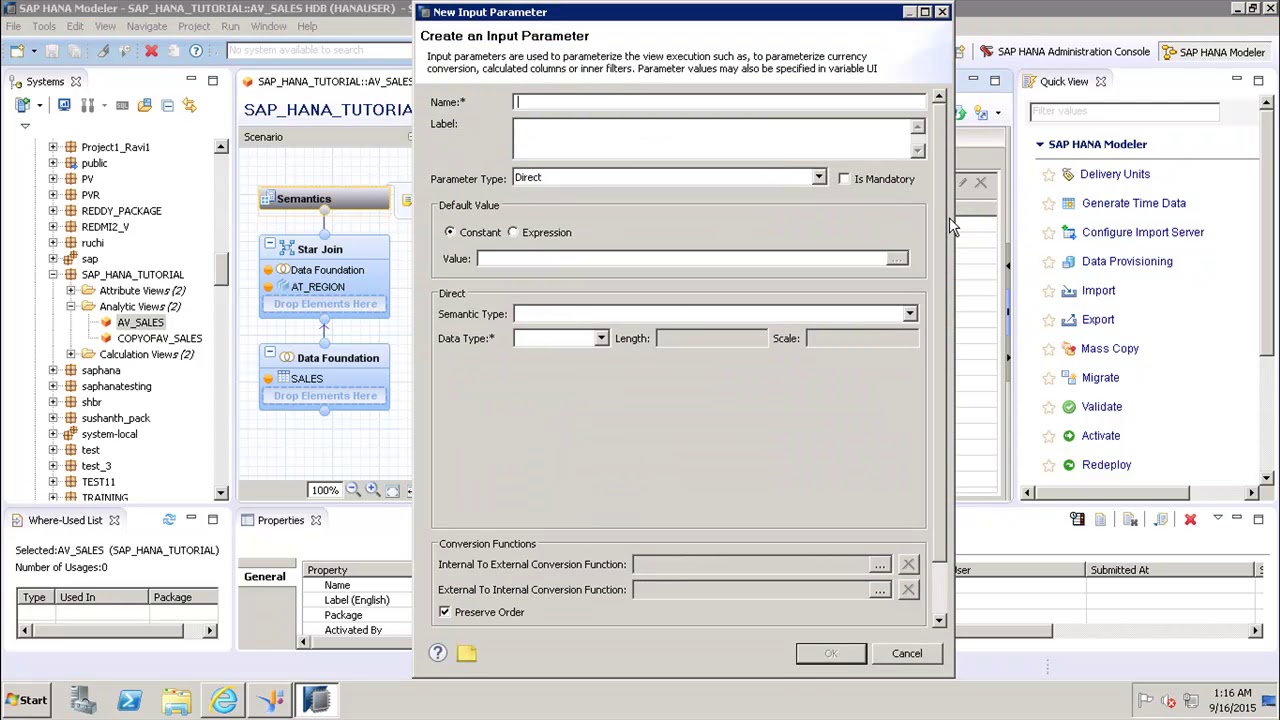Click the Redeploy green icon
The height and width of the screenshot is (720, 1280).
click(x=1068, y=464)
